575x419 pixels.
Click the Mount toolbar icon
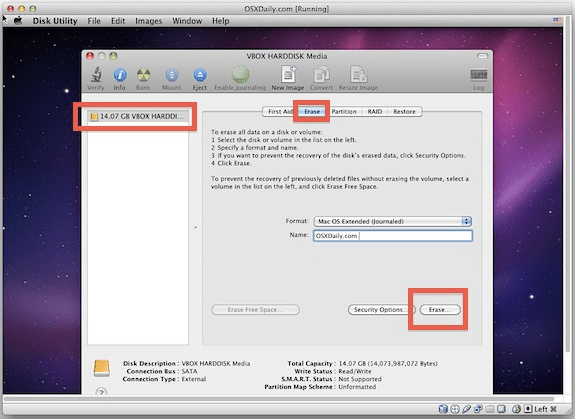(171, 75)
